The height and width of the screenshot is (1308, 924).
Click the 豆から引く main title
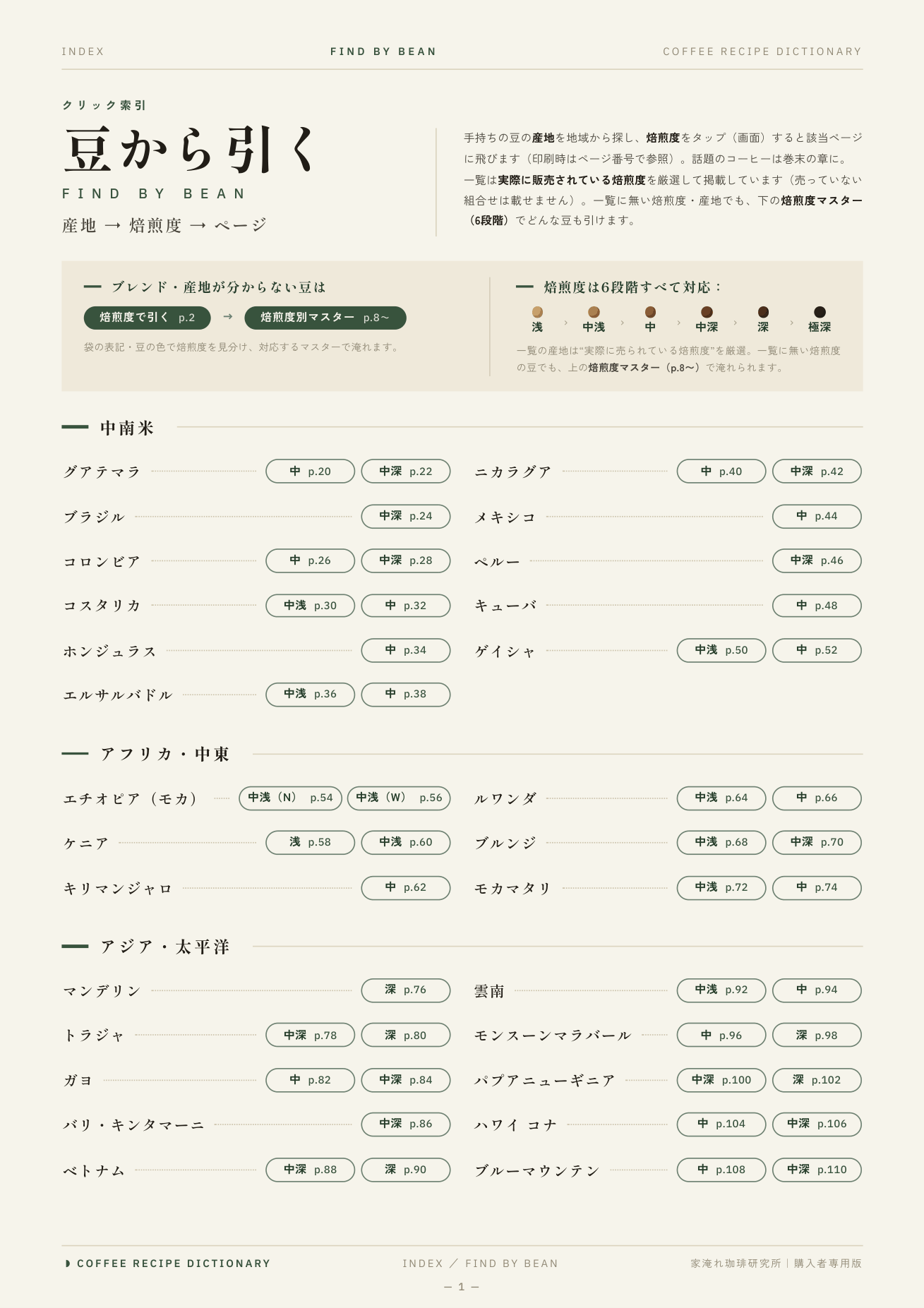pyautogui.click(x=189, y=150)
